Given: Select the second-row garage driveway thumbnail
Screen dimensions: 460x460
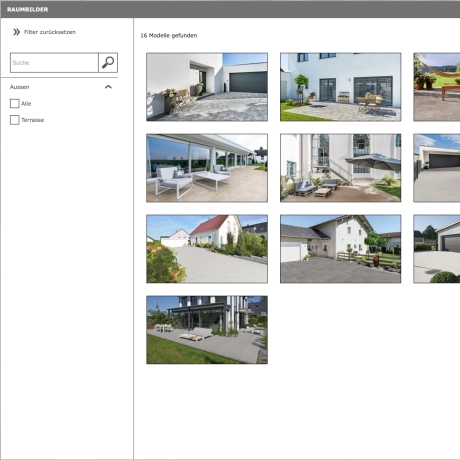Looking at the screenshot, I should 437,168.
